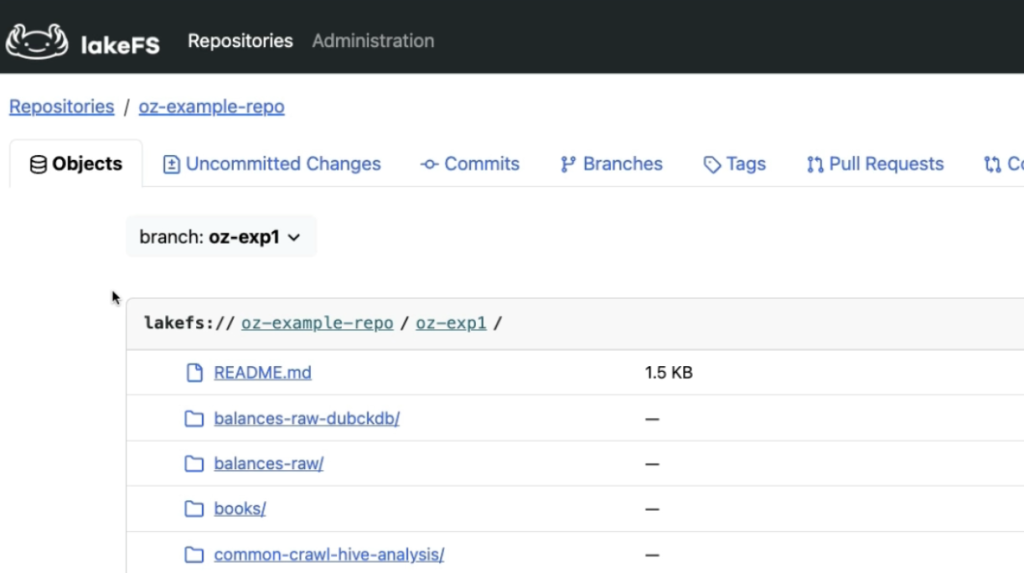Viewport: 1024px width, 573px height.
Task: Click the Repositories breadcrumb link
Action: tap(61, 106)
